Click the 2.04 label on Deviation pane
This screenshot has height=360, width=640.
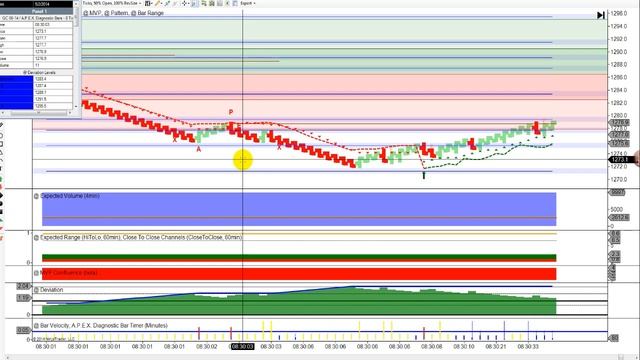pyautogui.click(x=23, y=286)
